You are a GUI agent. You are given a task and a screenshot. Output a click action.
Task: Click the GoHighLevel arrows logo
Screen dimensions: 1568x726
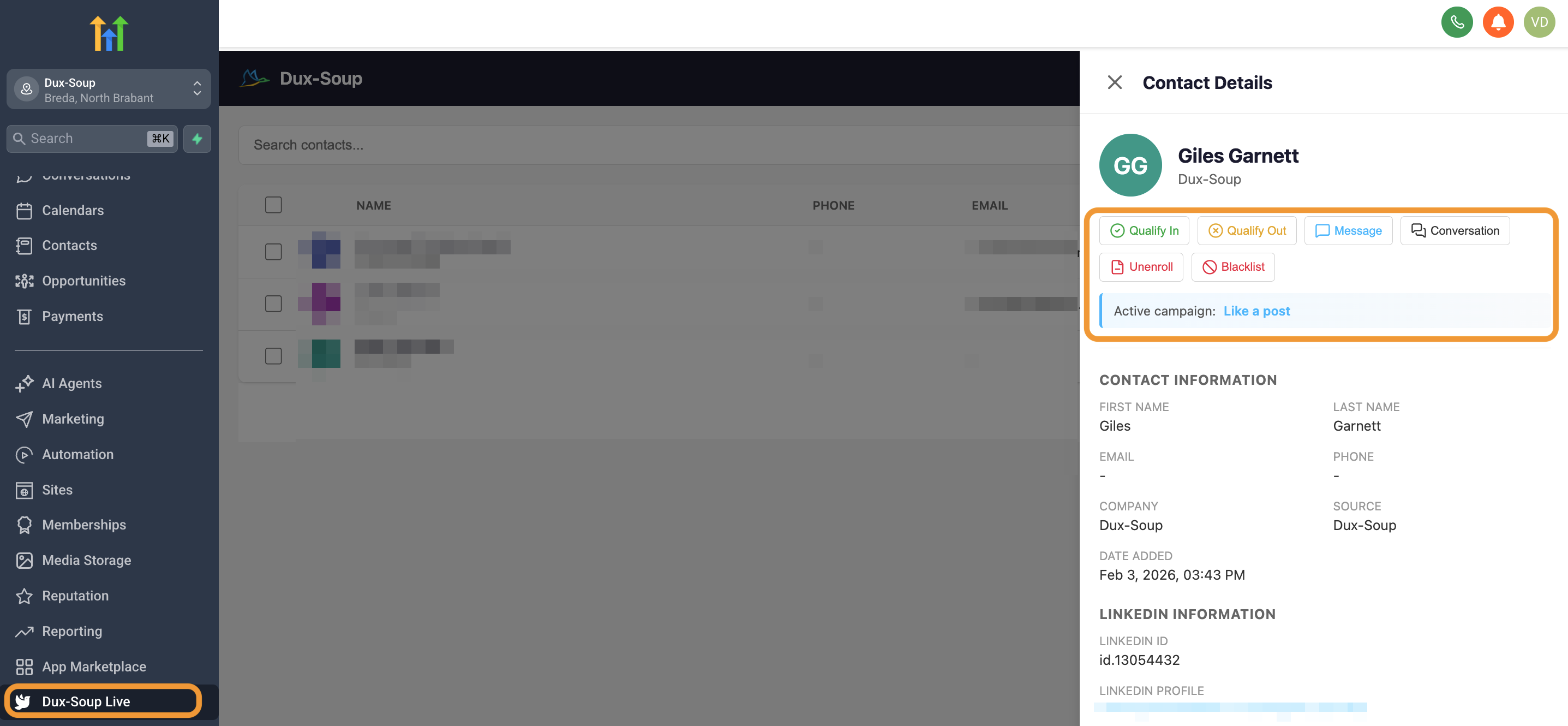tap(109, 33)
